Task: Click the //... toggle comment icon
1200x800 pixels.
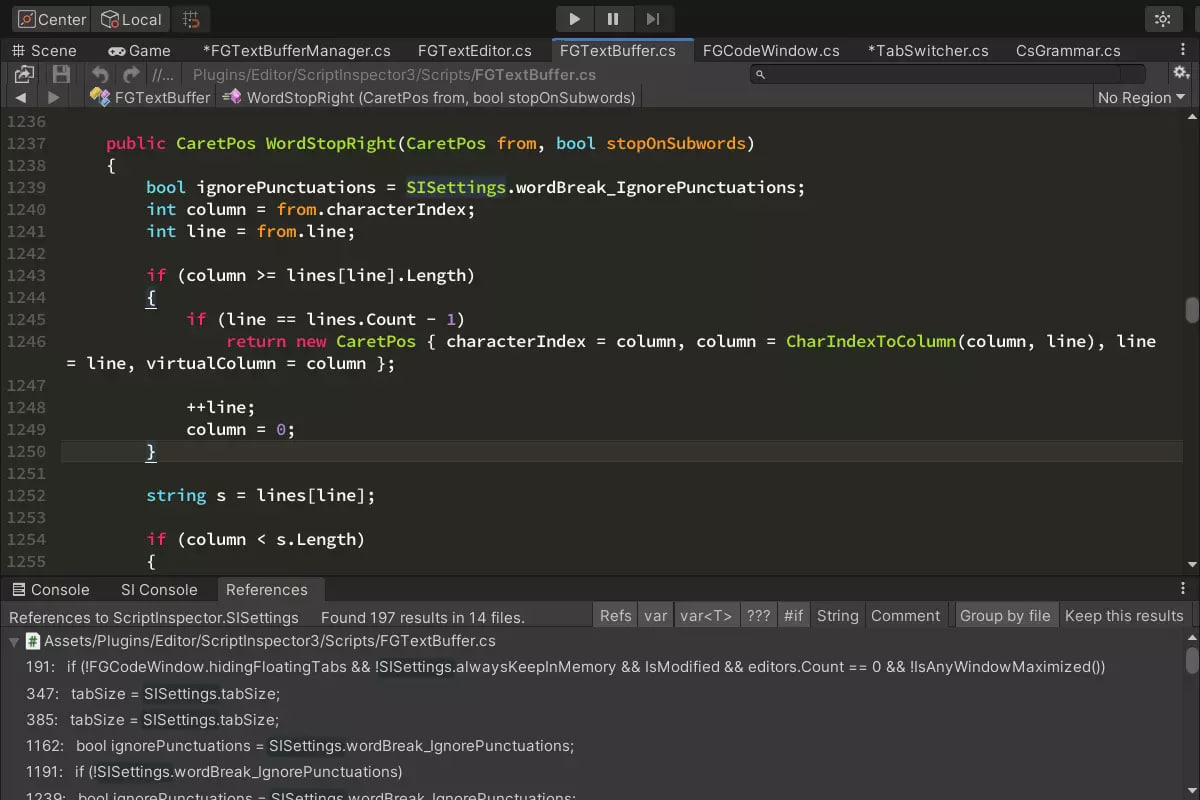Action: point(162,72)
